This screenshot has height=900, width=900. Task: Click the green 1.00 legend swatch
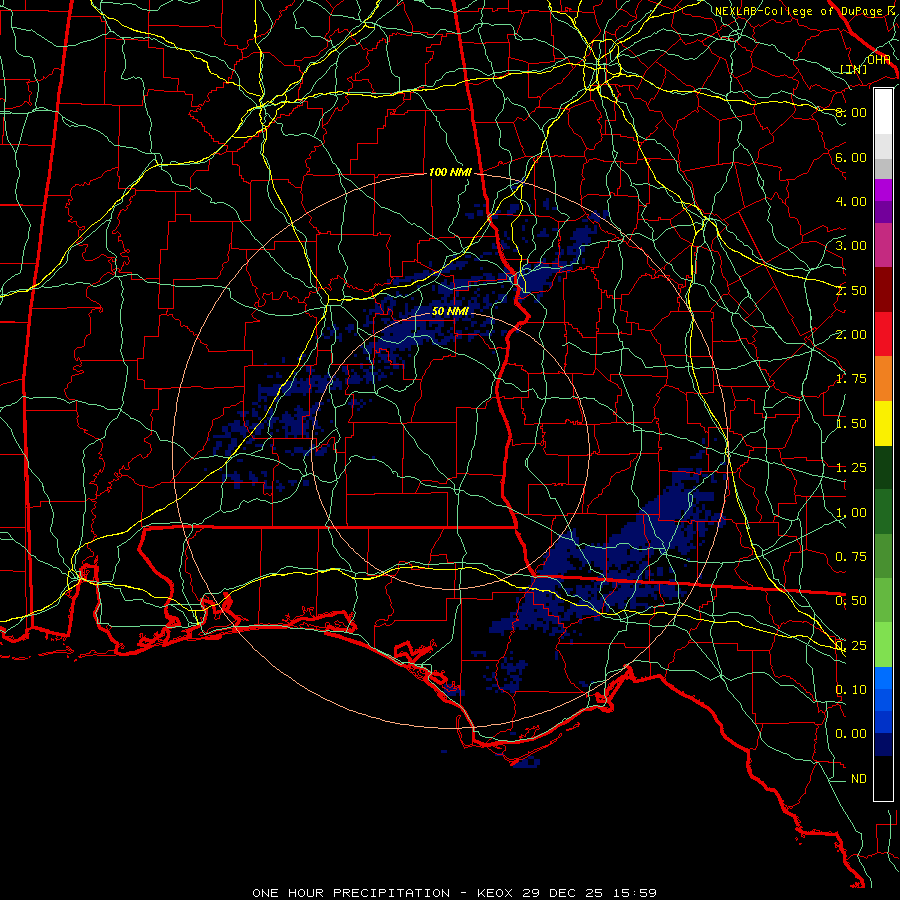pos(883,512)
